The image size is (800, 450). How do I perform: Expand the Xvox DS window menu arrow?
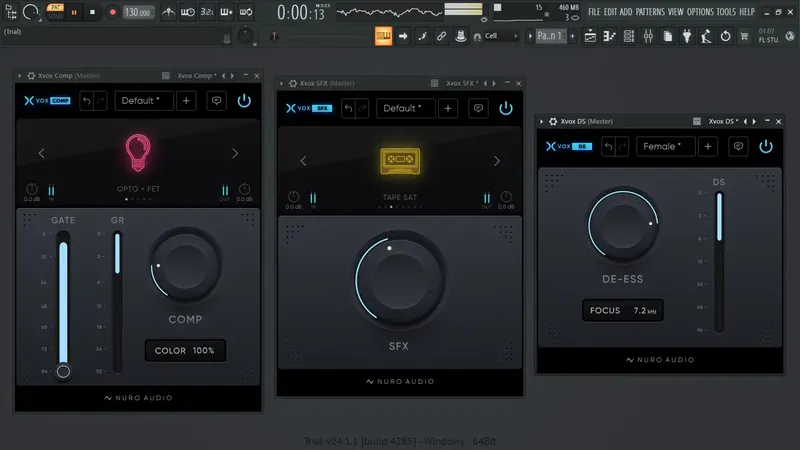pyautogui.click(x=541, y=121)
